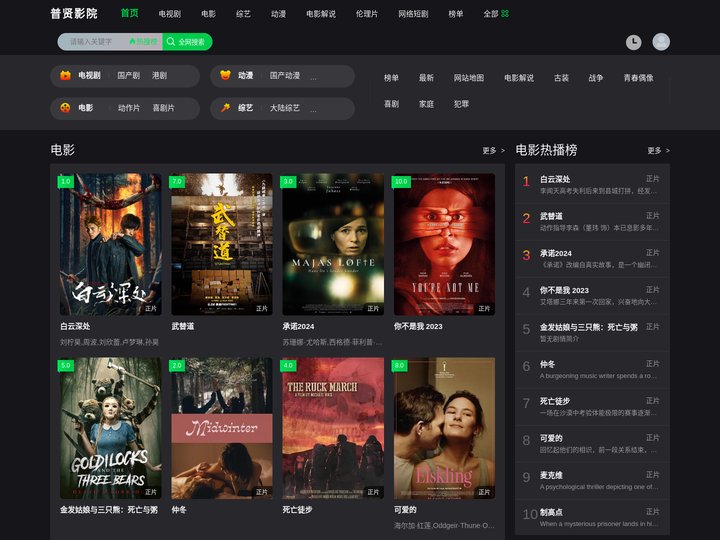Screen dimensions: 720x540
Task: Click the 喜剧 tag link
Action: click(391, 104)
